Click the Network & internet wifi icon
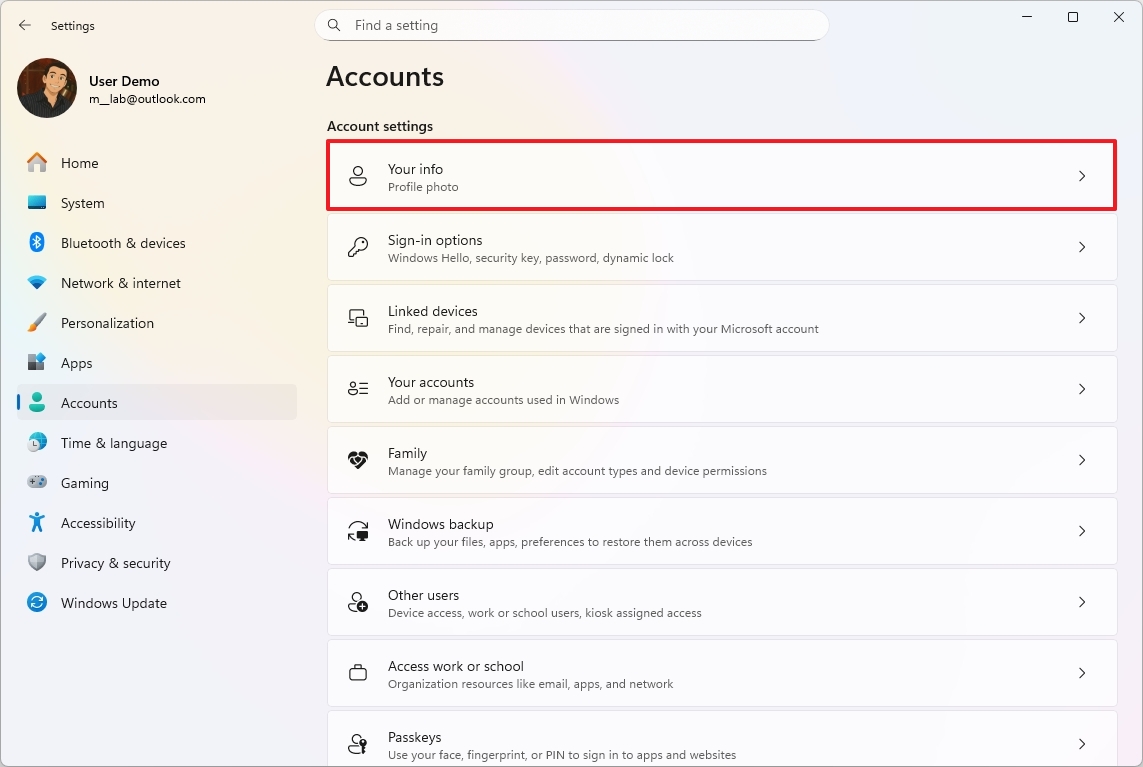Image resolution: width=1143 pixels, height=767 pixels. (x=37, y=283)
